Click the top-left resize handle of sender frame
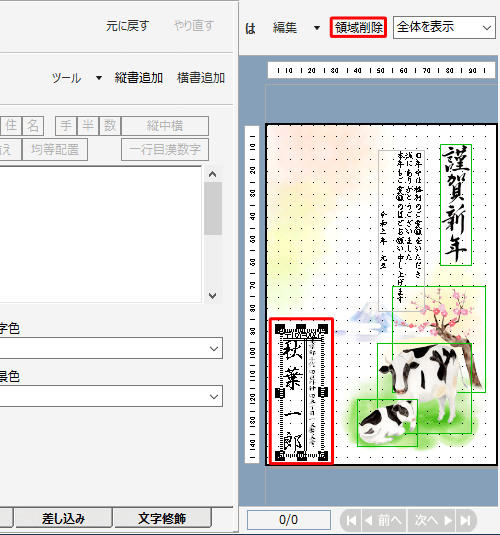 (x=280, y=329)
